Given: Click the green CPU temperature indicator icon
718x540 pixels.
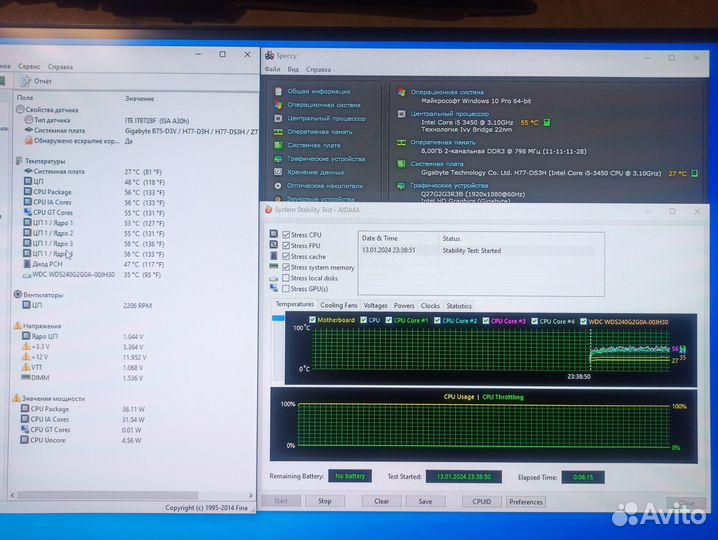Looking at the screenshot, I should pos(547,123).
